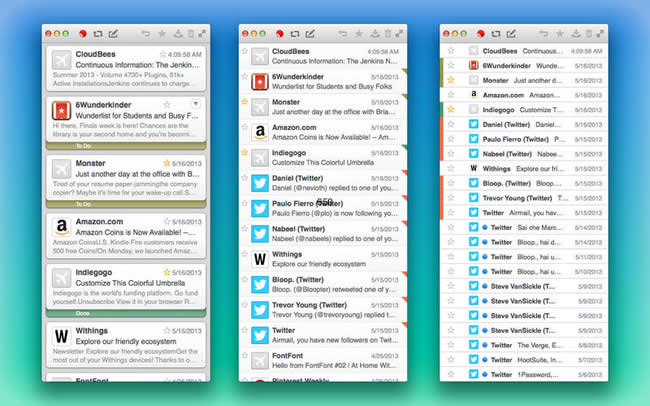The image size is (650, 406).
Task: Click Twitter avatar on Twitter row in two-line list
Action: [x=260, y=335]
